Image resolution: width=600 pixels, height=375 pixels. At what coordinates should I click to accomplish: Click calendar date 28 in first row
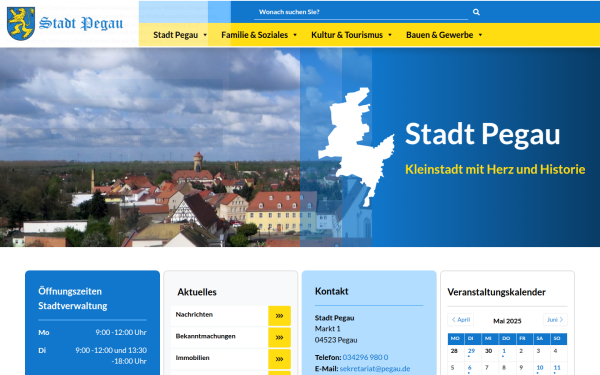click(454, 351)
